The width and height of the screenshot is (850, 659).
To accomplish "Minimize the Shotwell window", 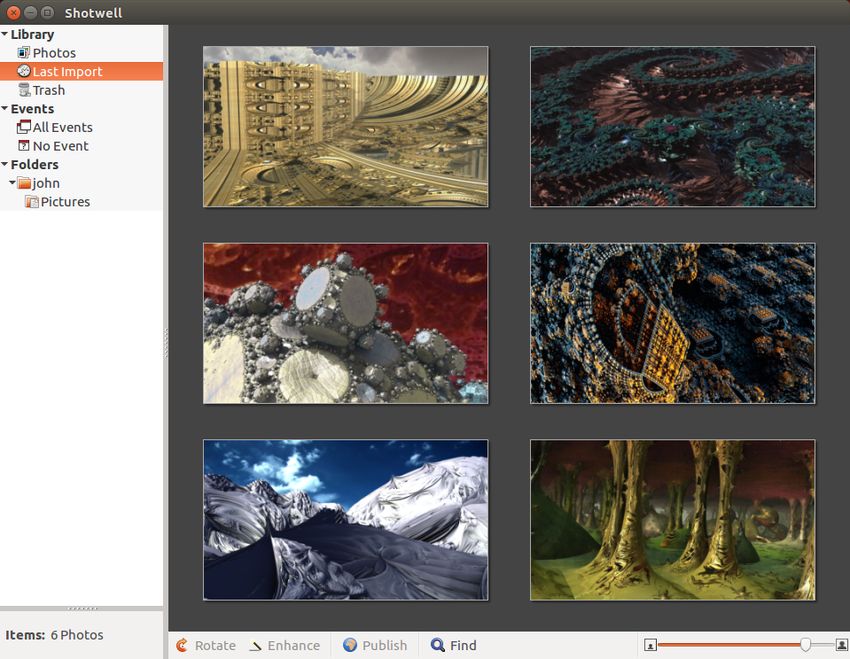I will 31,12.
